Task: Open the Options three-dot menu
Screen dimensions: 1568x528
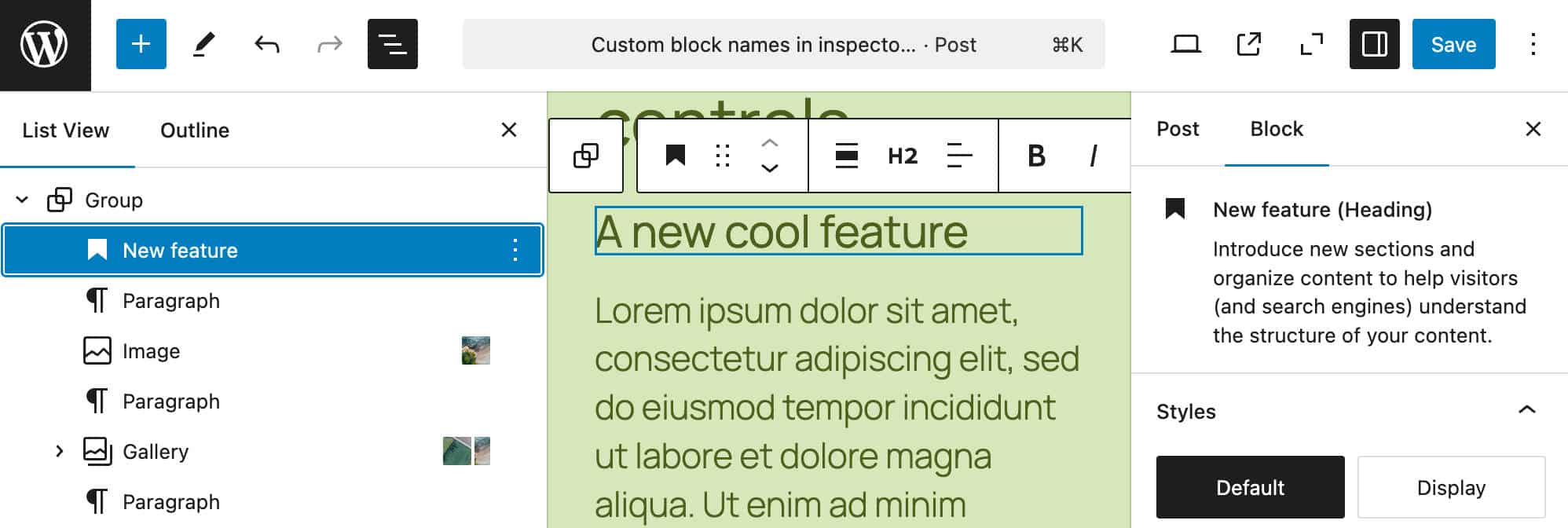Action: pos(1533,44)
